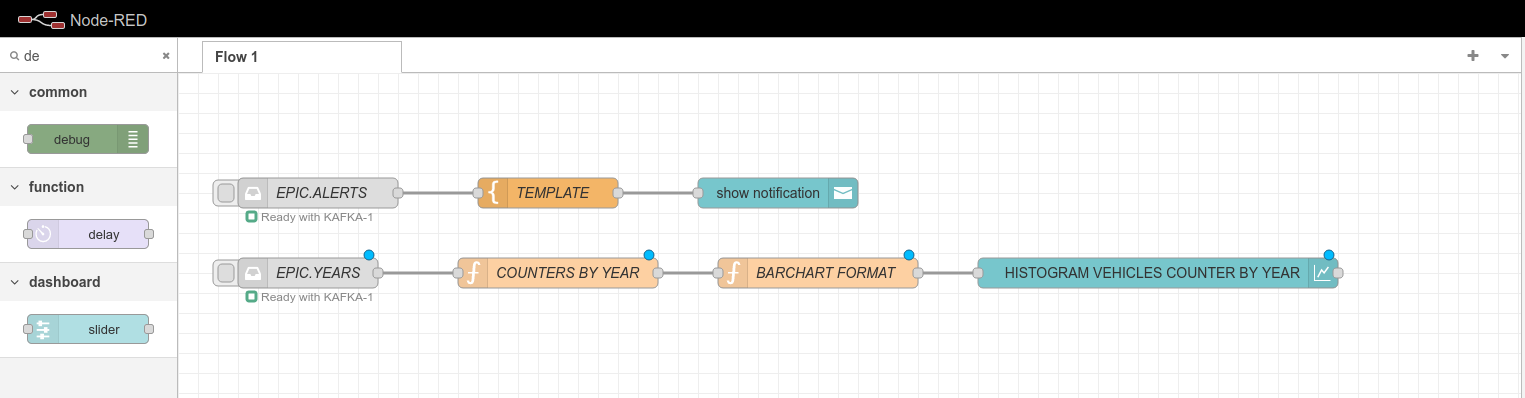Select the wire between EPIC.ALERTS and TEMPLATE
Viewport: 1525px width, 398px height.
pos(438,192)
